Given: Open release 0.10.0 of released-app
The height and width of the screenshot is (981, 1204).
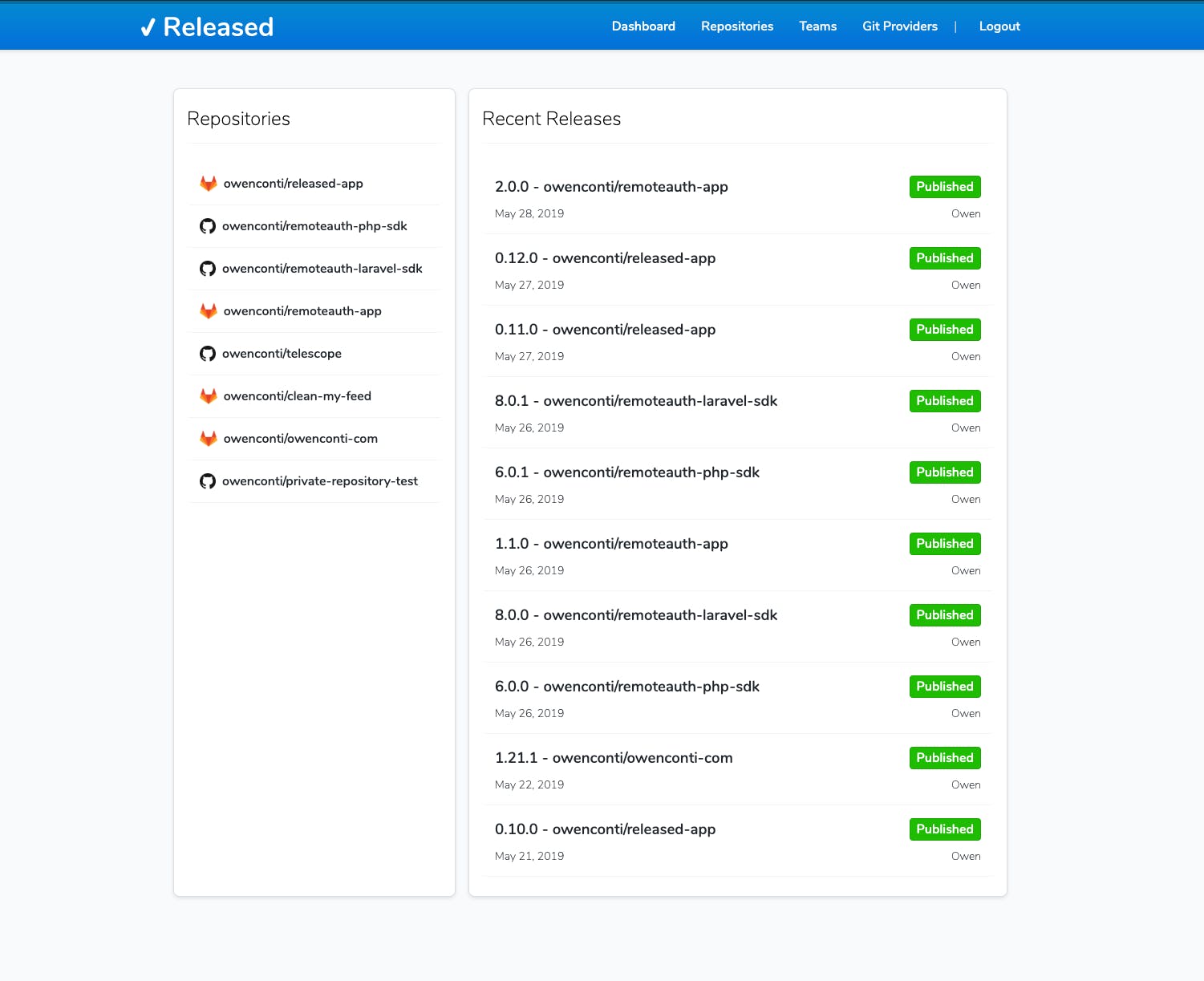Looking at the screenshot, I should tap(605, 829).
